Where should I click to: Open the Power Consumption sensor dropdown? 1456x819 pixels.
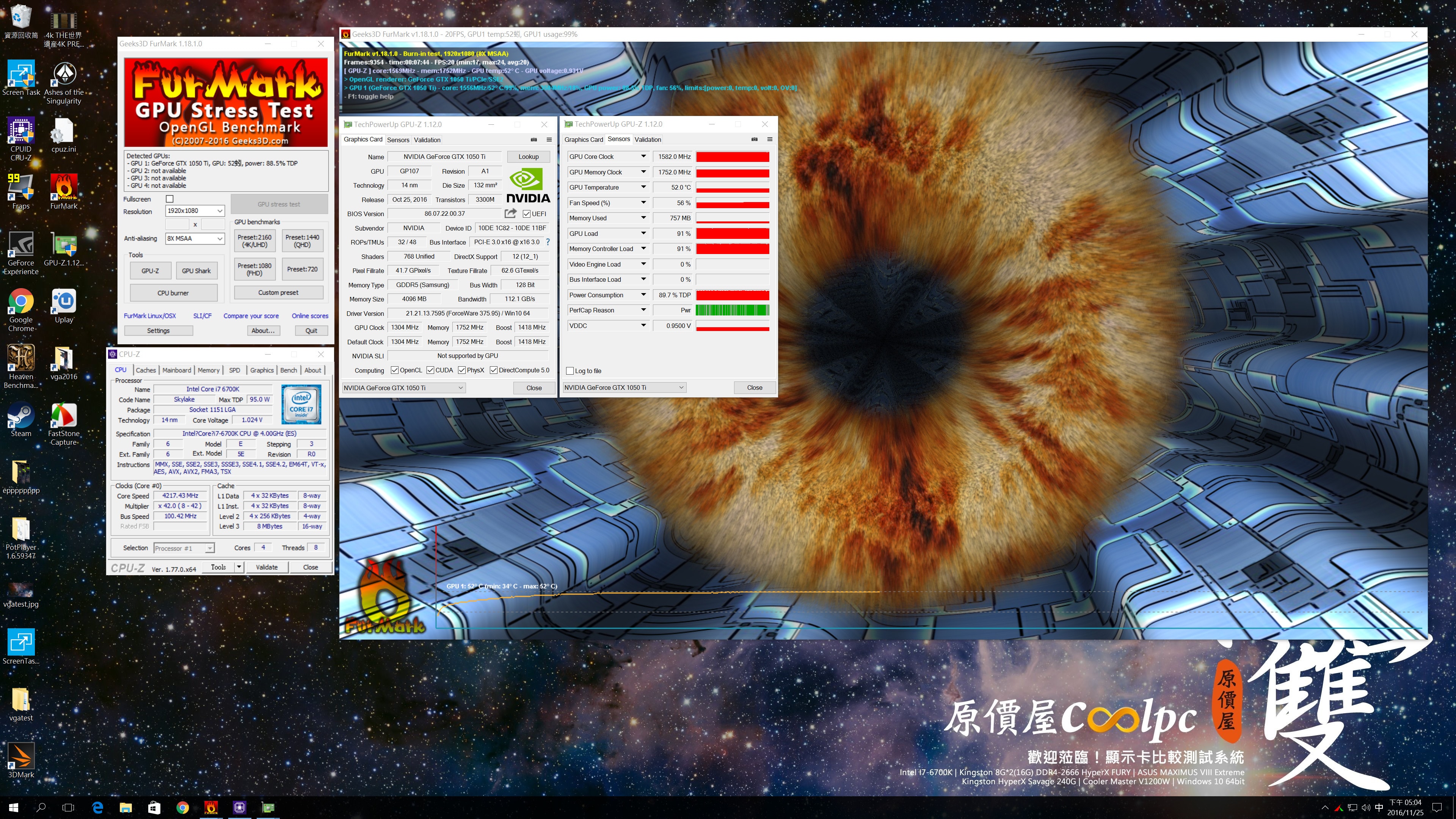(643, 295)
